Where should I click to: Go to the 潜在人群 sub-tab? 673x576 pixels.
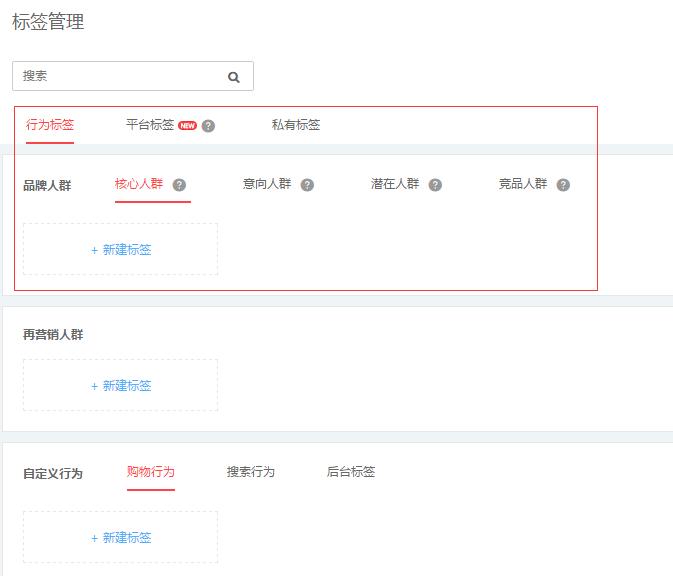pyautogui.click(x=395, y=184)
